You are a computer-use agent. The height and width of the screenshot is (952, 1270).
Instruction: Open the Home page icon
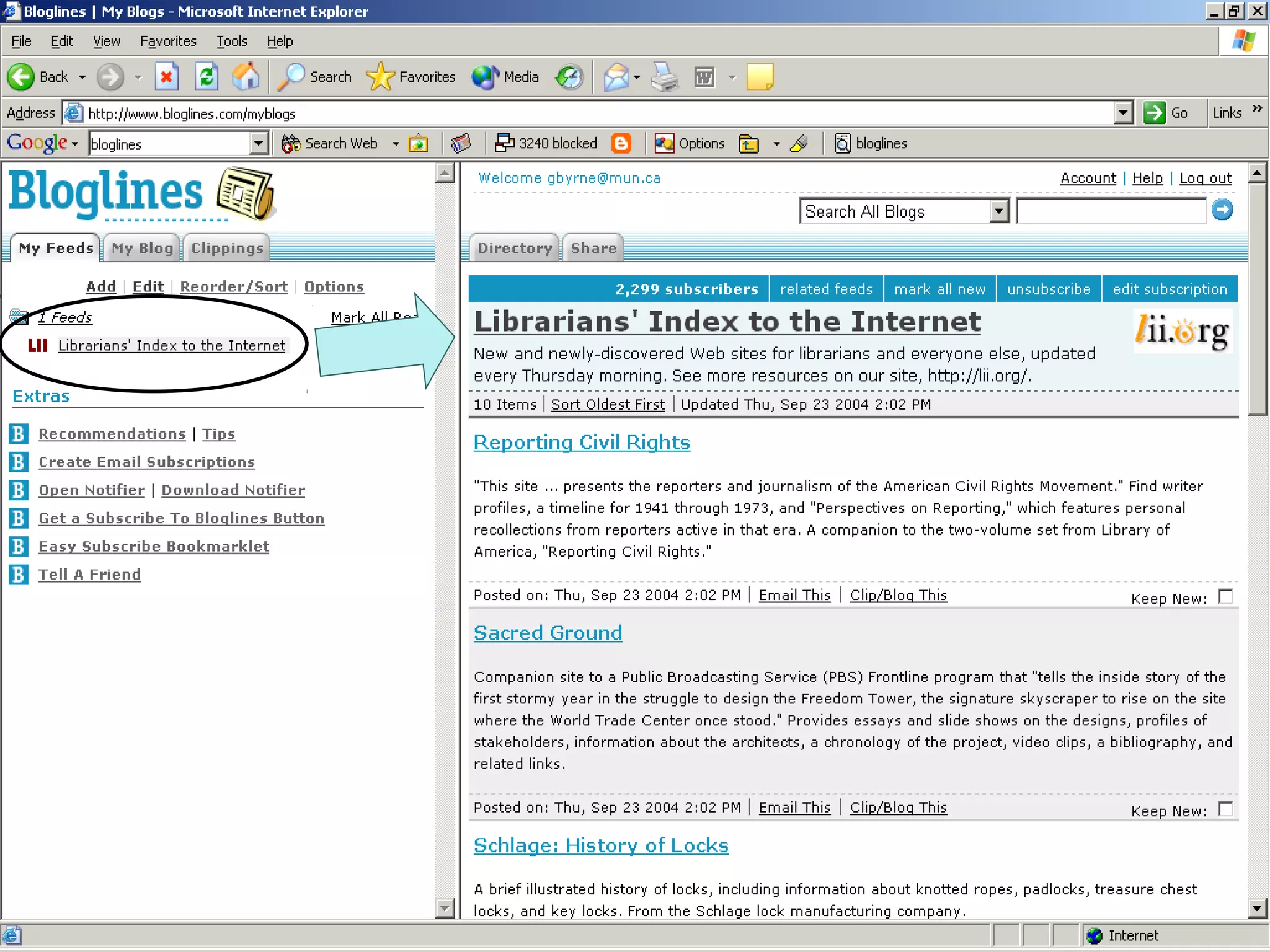[x=246, y=77]
